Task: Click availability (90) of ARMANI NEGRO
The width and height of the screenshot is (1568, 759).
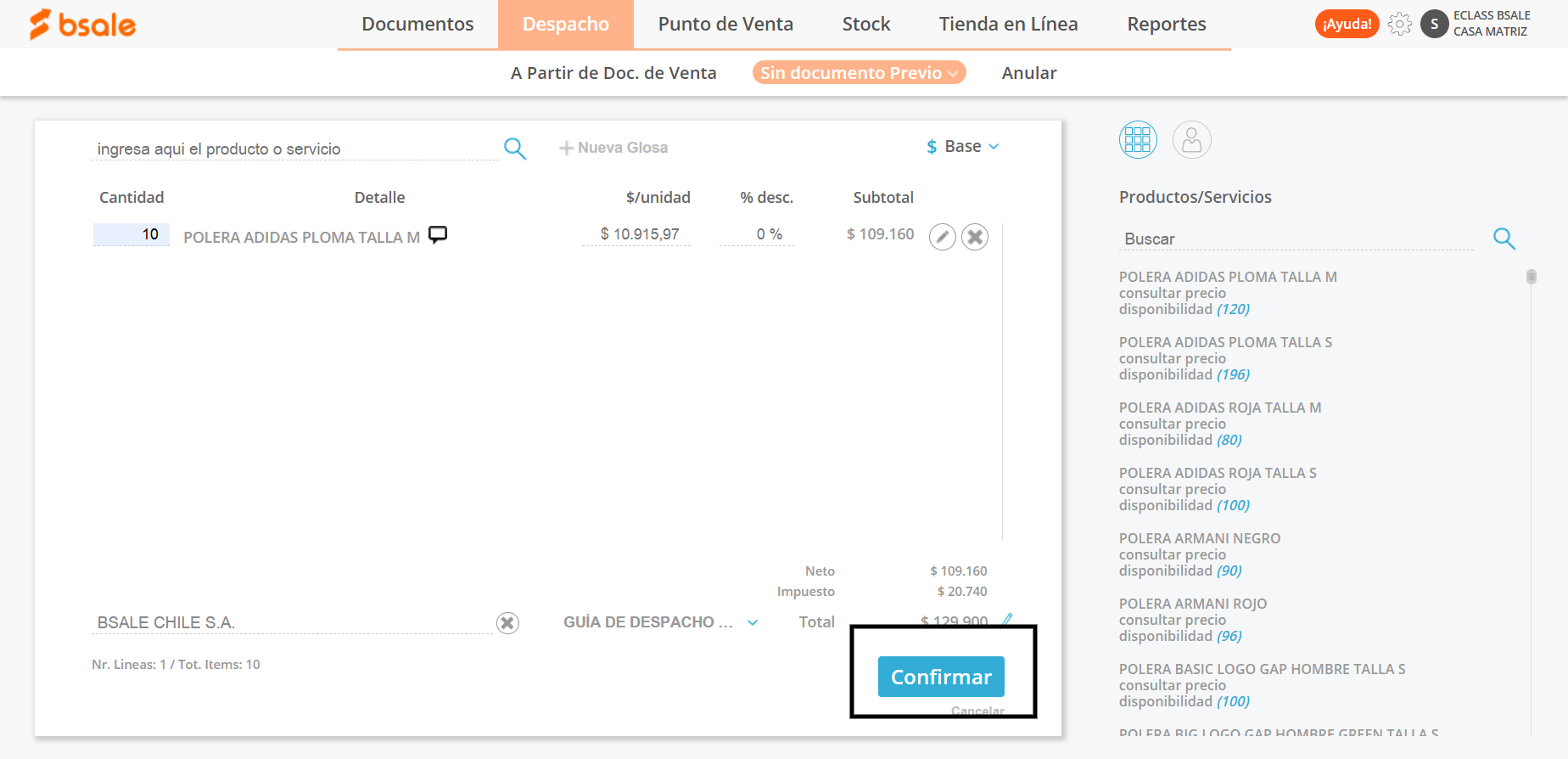Action: (x=1229, y=571)
